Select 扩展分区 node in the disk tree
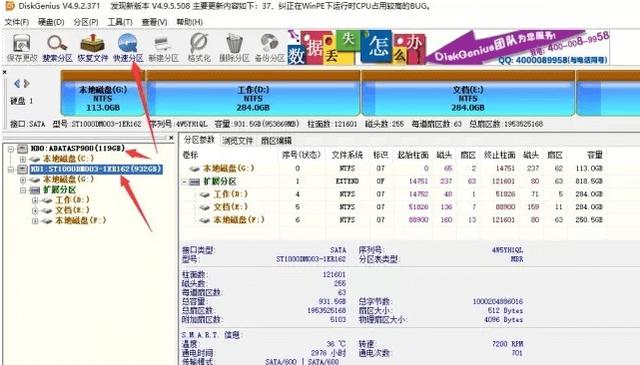Viewport: 640px width, 365px height. point(60,190)
